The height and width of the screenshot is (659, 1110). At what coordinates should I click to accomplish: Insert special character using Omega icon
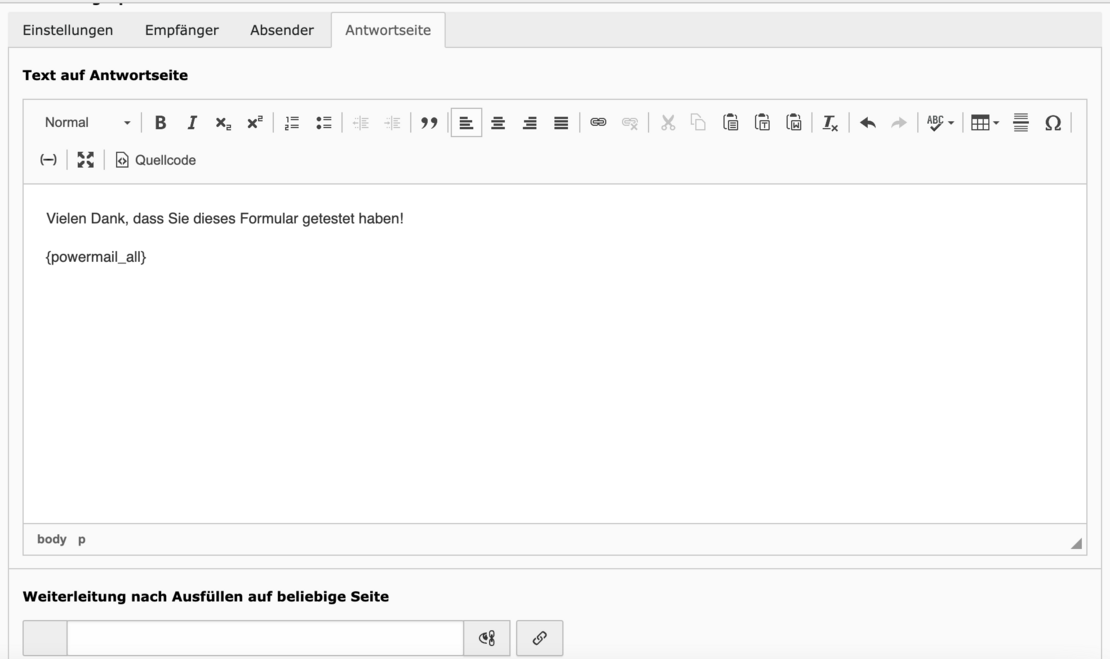coord(1052,123)
